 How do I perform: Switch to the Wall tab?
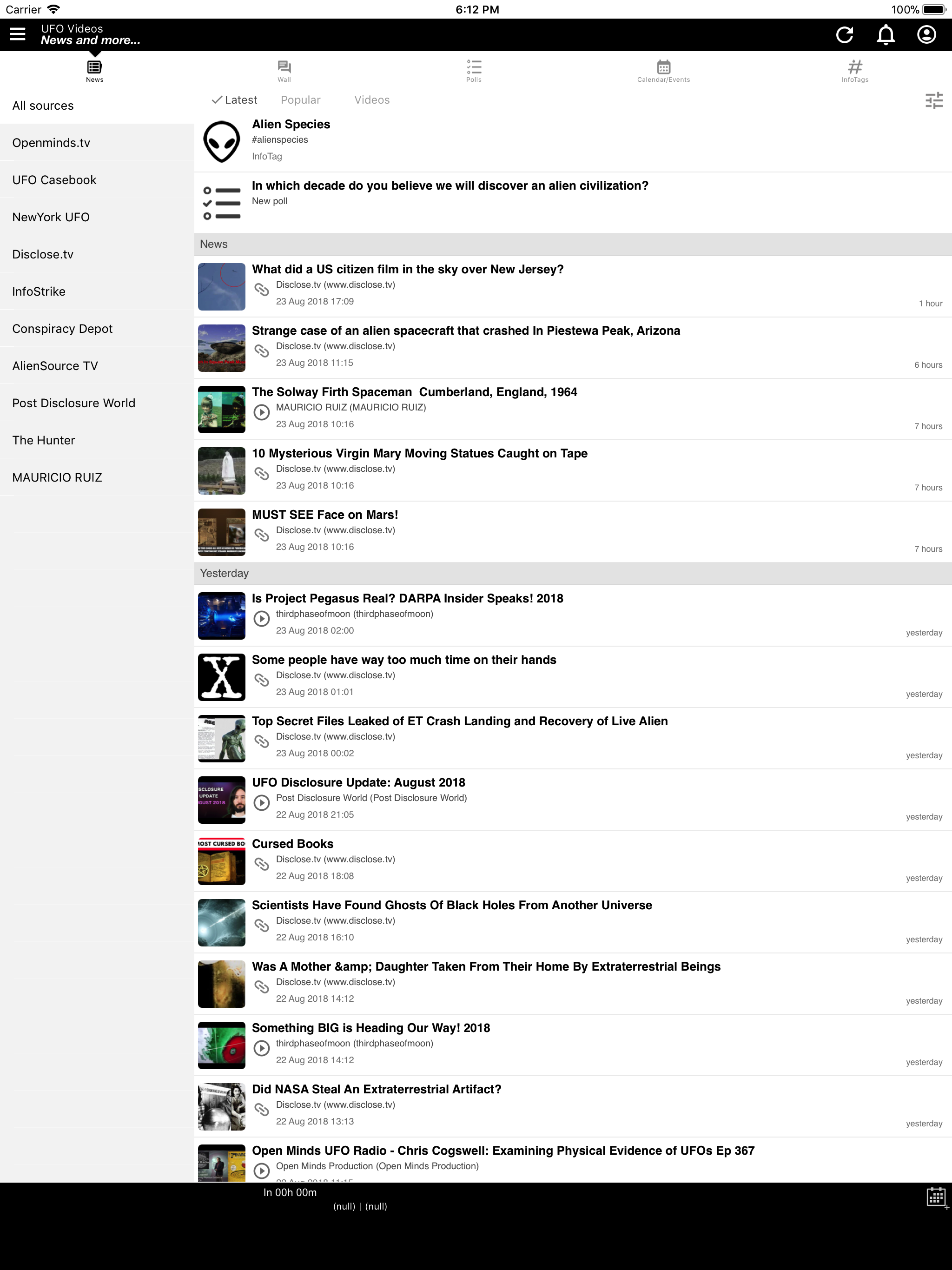point(284,71)
